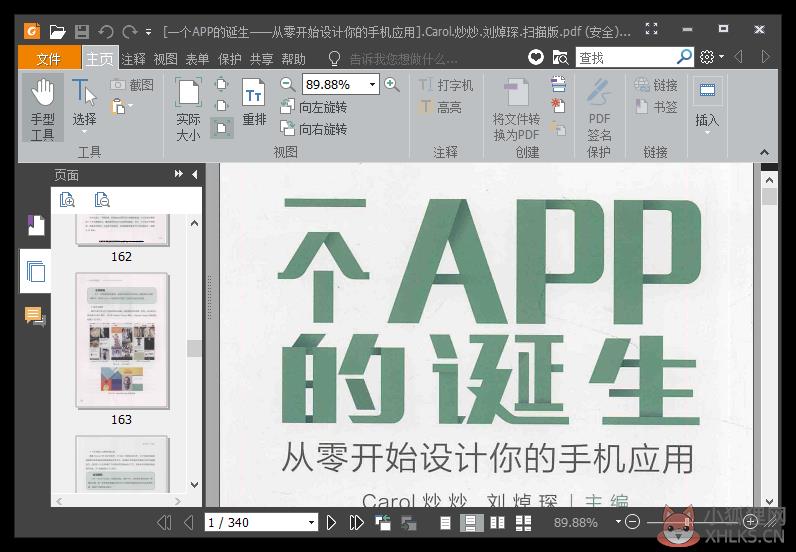
Task: Switch to the 视图 ribbon tab
Action: tap(165, 59)
